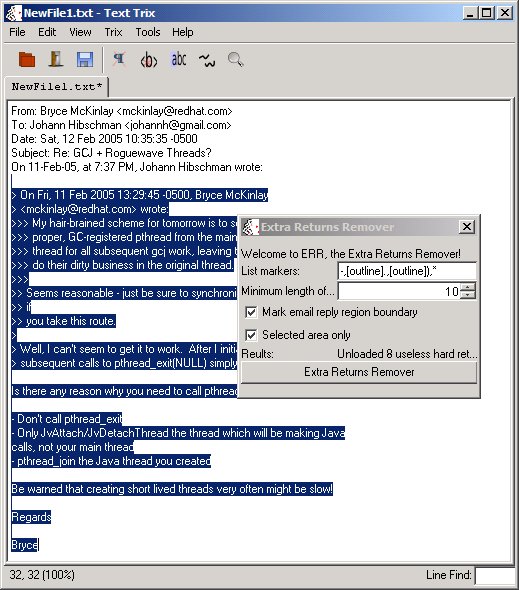Click the Line Find input box
The height and width of the screenshot is (590, 519).
[x=495, y=575]
